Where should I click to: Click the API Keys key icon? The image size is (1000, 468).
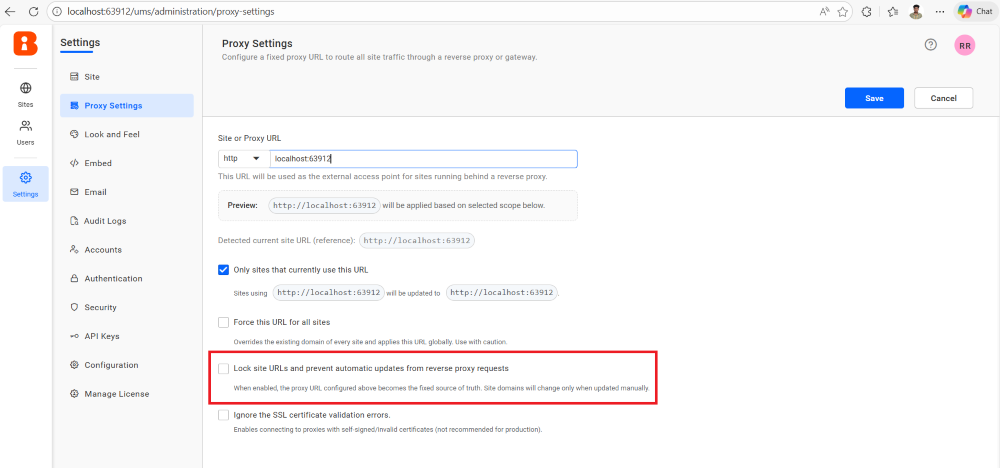pos(75,336)
